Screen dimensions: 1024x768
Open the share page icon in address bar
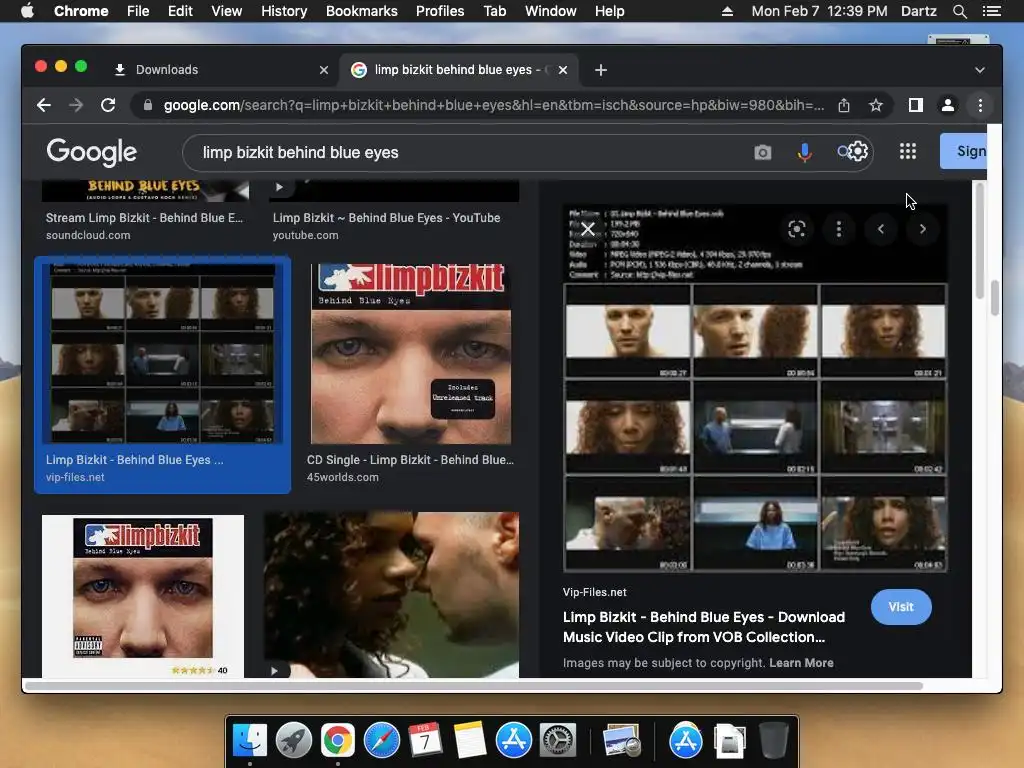[844, 105]
